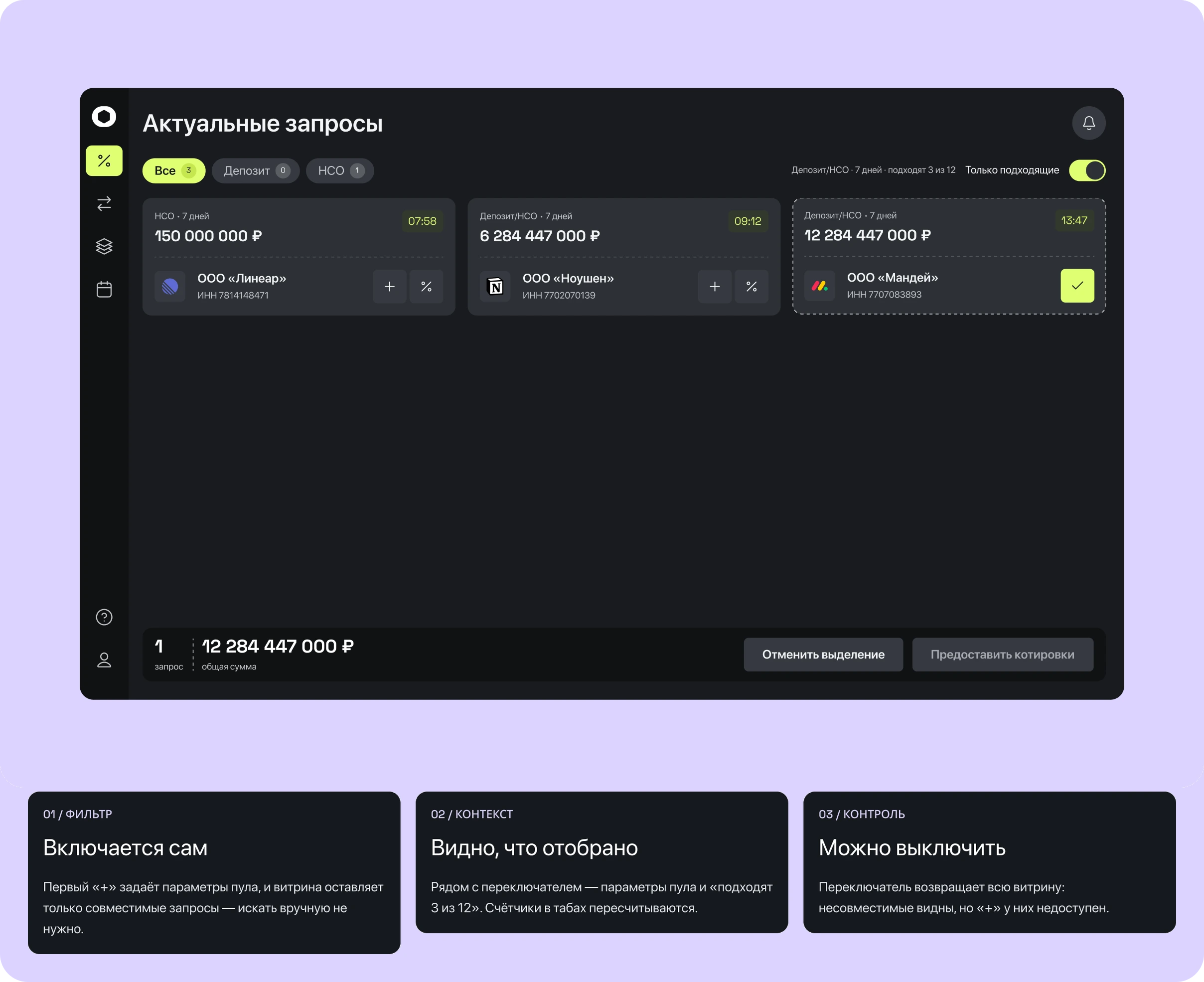The width and height of the screenshot is (1204, 982).
Task: Click the pool info «подходят 3 из 12»
Action: pyautogui.click(x=922, y=169)
